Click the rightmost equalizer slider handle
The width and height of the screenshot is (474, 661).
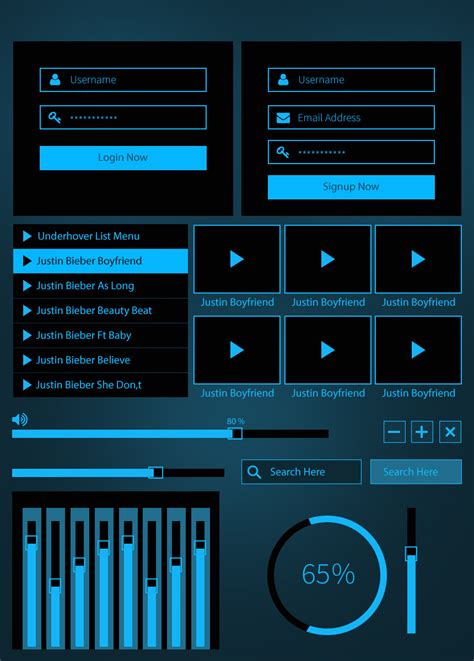200,547
